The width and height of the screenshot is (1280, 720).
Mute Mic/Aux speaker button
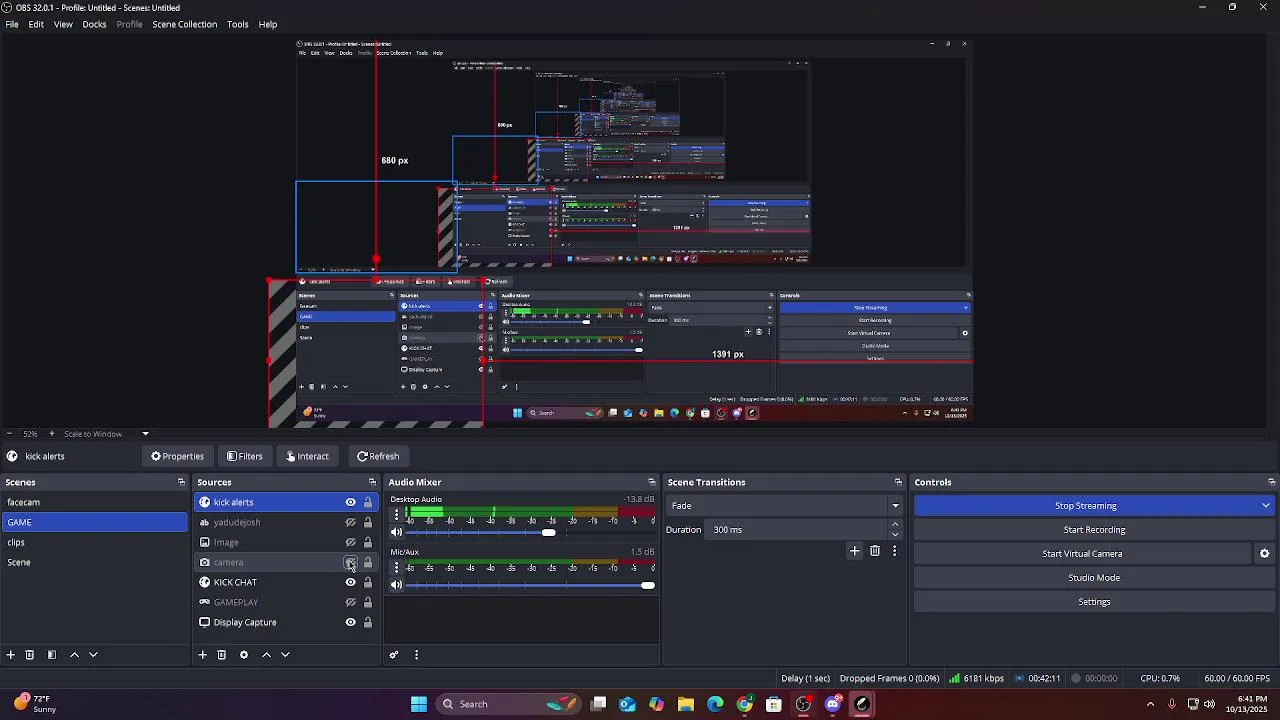pyautogui.click(x=396, y=585)
